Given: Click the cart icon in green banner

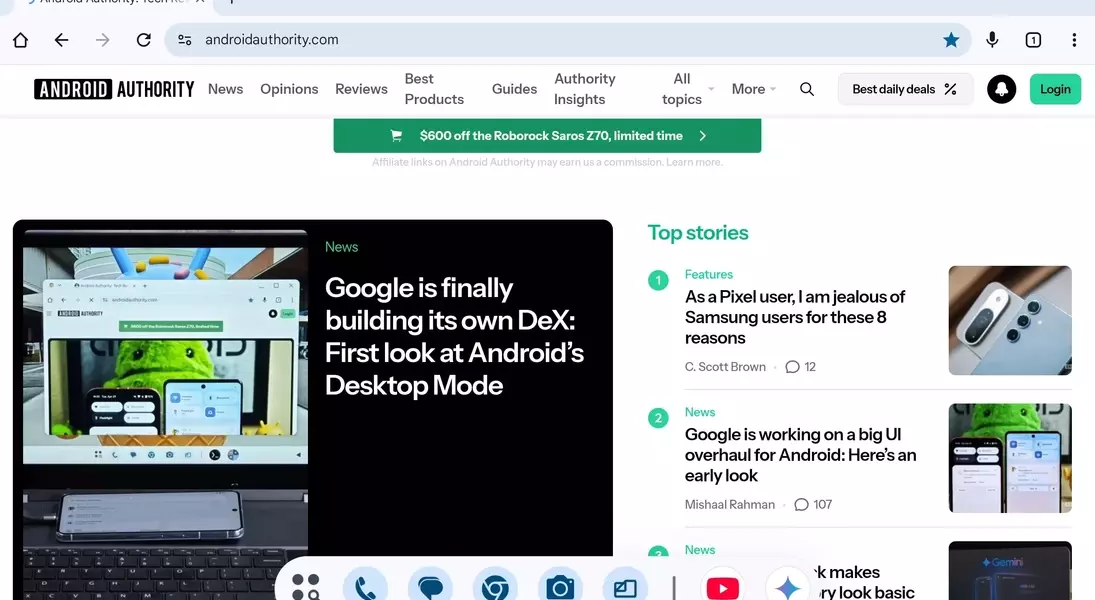Looking at the screenshot, I should click(396, 136).
